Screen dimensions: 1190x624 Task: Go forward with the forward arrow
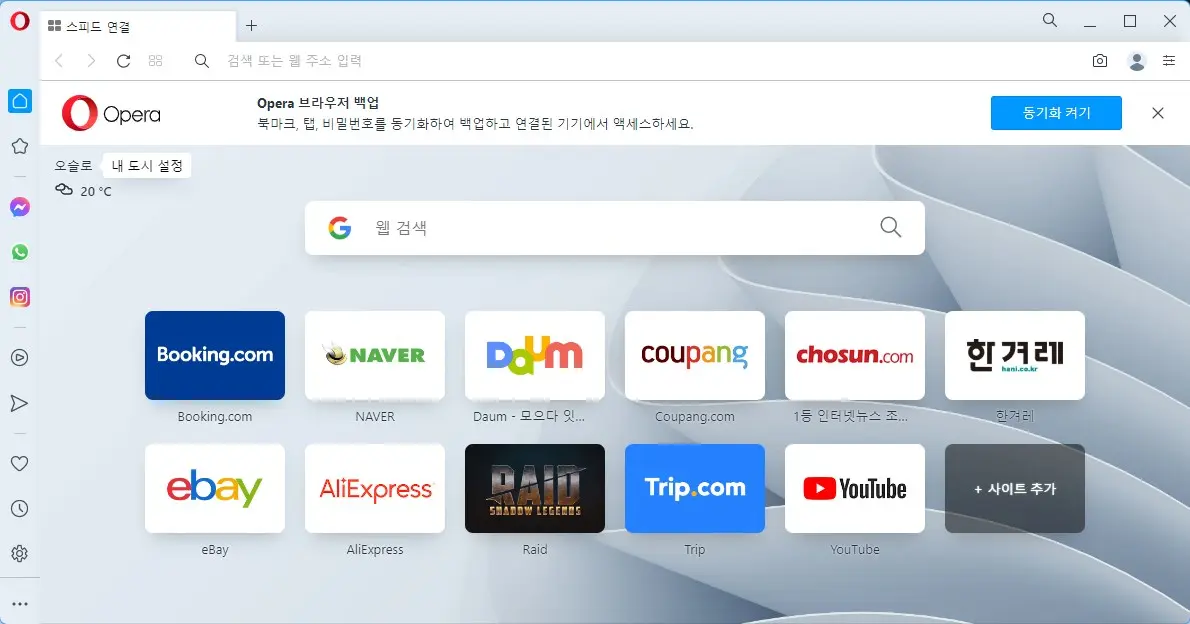[x=91, y=61]
